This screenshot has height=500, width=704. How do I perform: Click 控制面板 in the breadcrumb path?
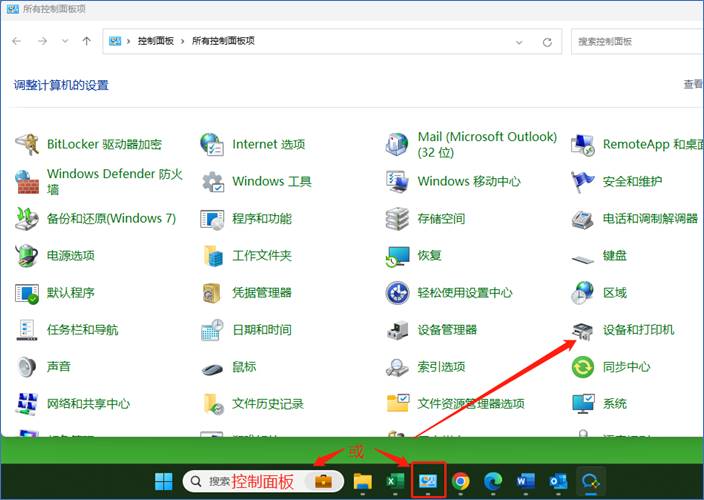click(155, 41)
